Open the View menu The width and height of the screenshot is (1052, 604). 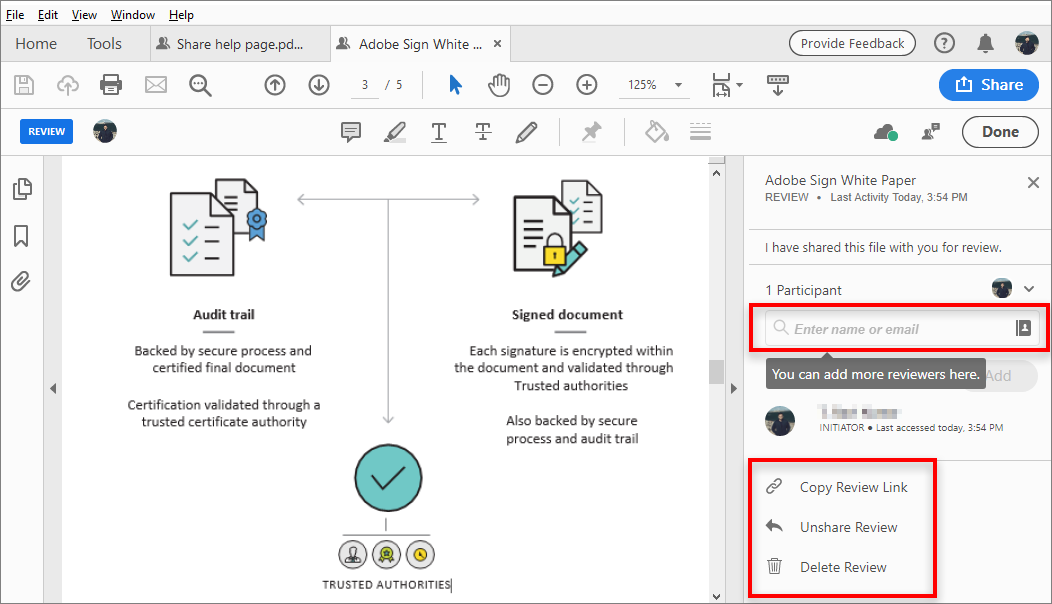tap(84, 14)
